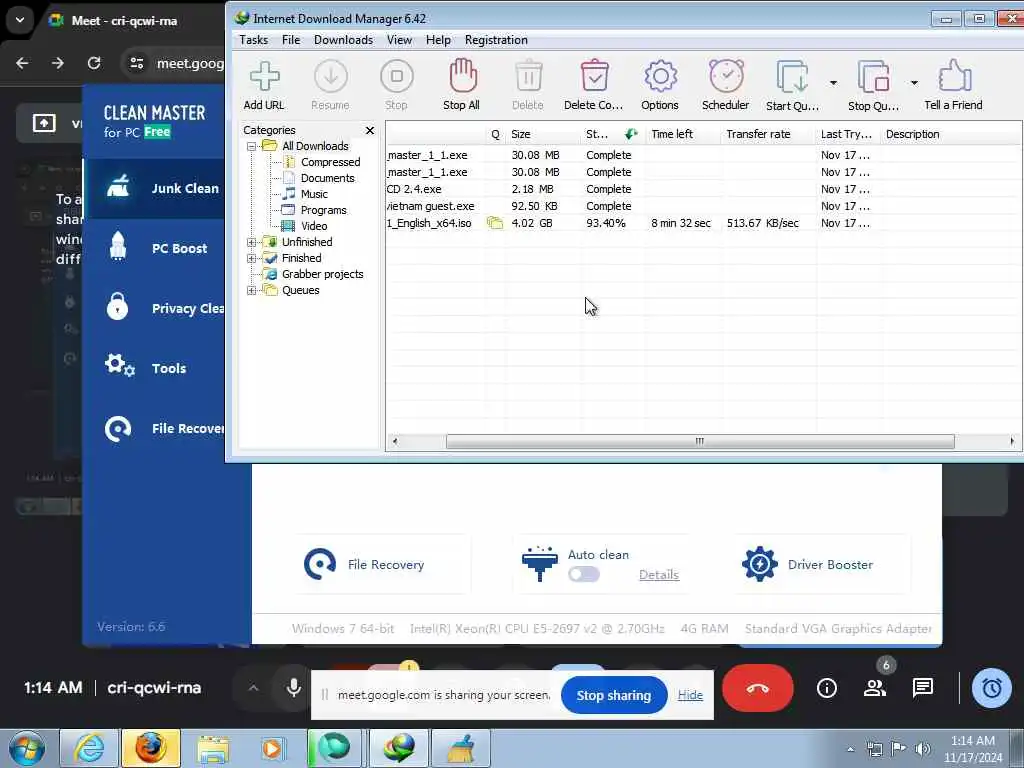The image size is (1024, 768).
Task: Stop all downloads with Stop All
Action: (x=462, y=85)
